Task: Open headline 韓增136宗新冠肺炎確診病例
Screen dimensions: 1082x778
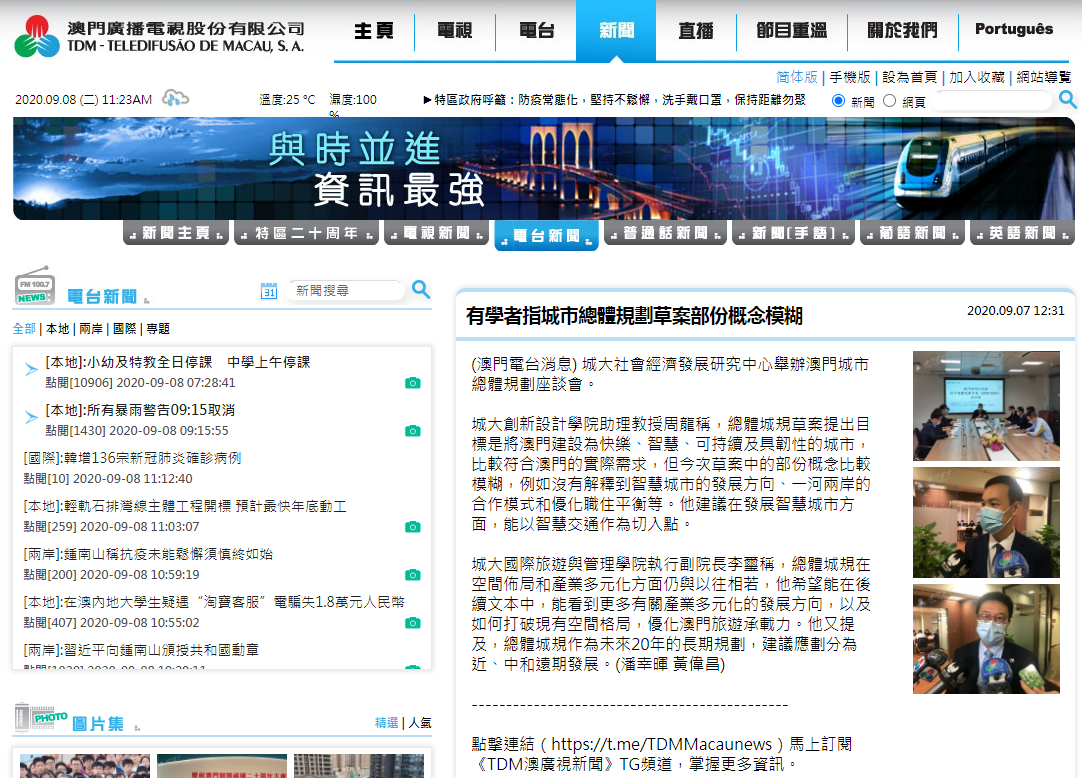Action: tap(132, 458)
